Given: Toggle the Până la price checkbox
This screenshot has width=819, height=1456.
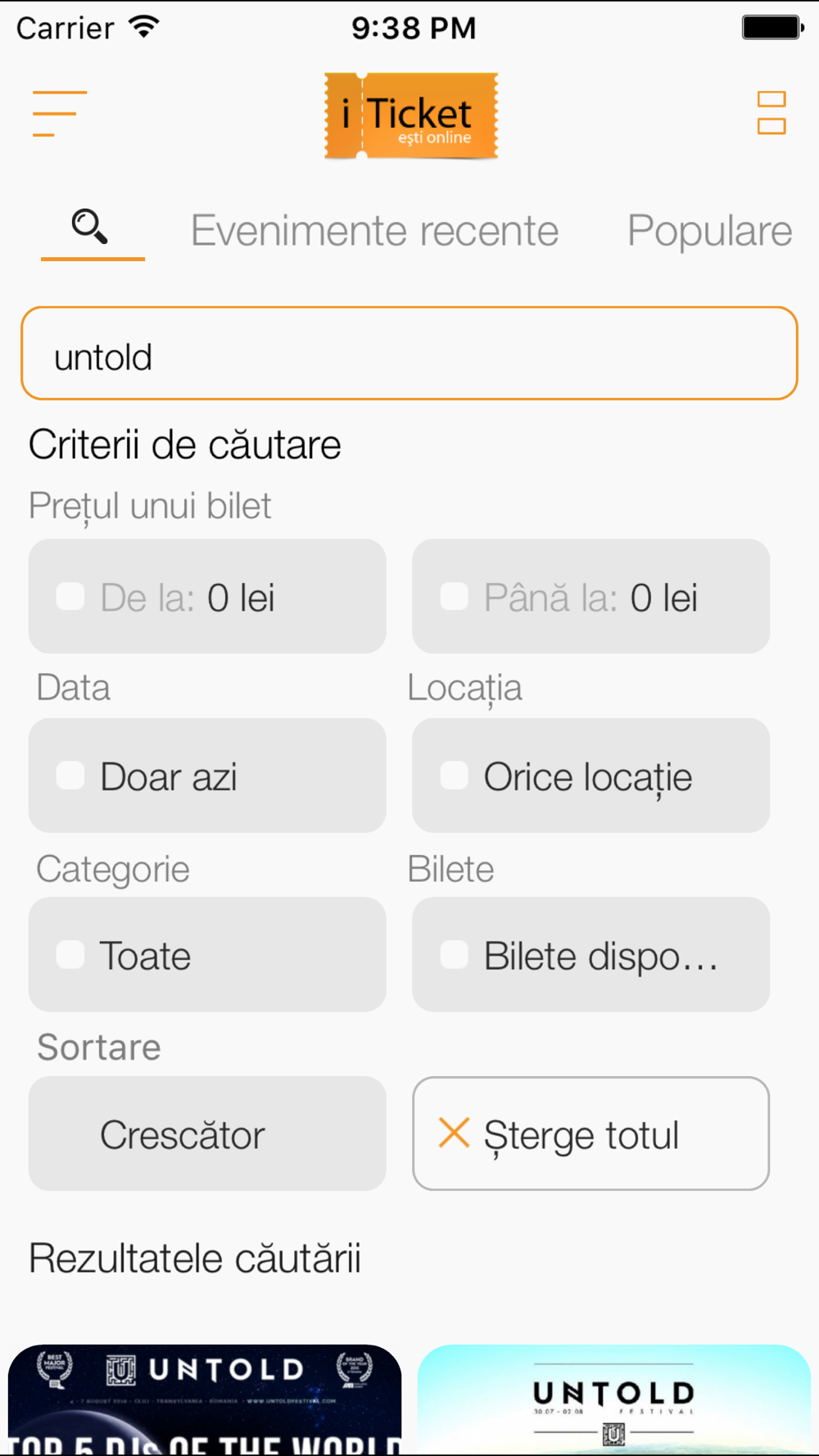Looking at the screenshot, I should point(454,596).
